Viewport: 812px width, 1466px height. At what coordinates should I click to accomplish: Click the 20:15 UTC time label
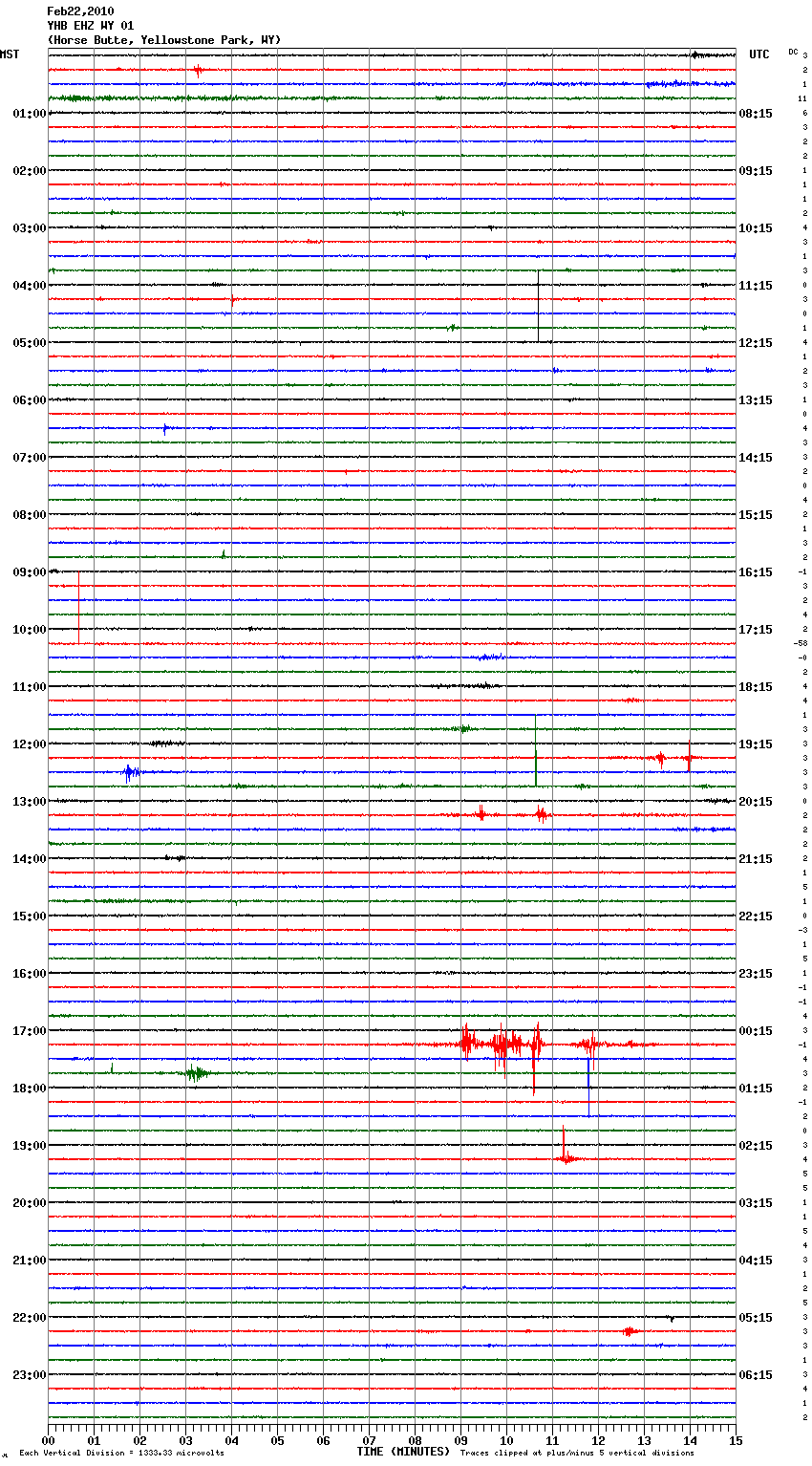pyautogui.click(x=756, y=802)
